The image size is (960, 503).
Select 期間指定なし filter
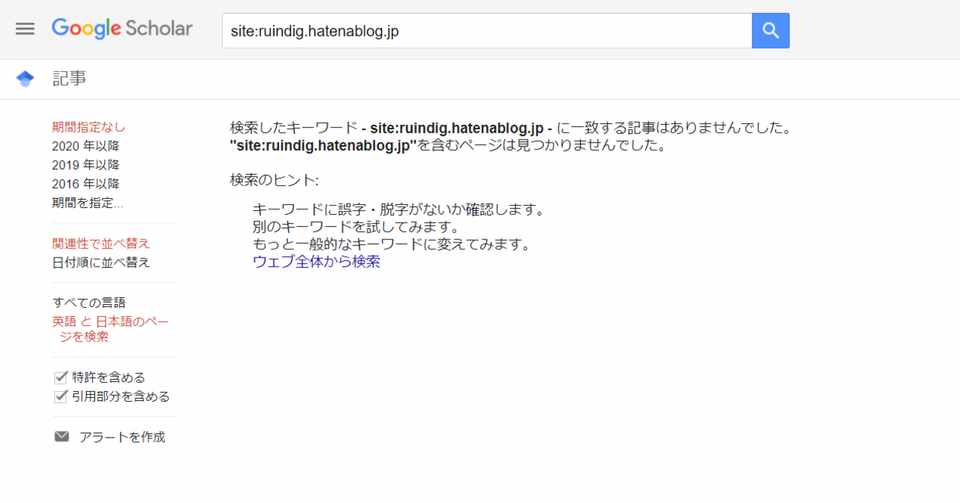click(89, 127)
